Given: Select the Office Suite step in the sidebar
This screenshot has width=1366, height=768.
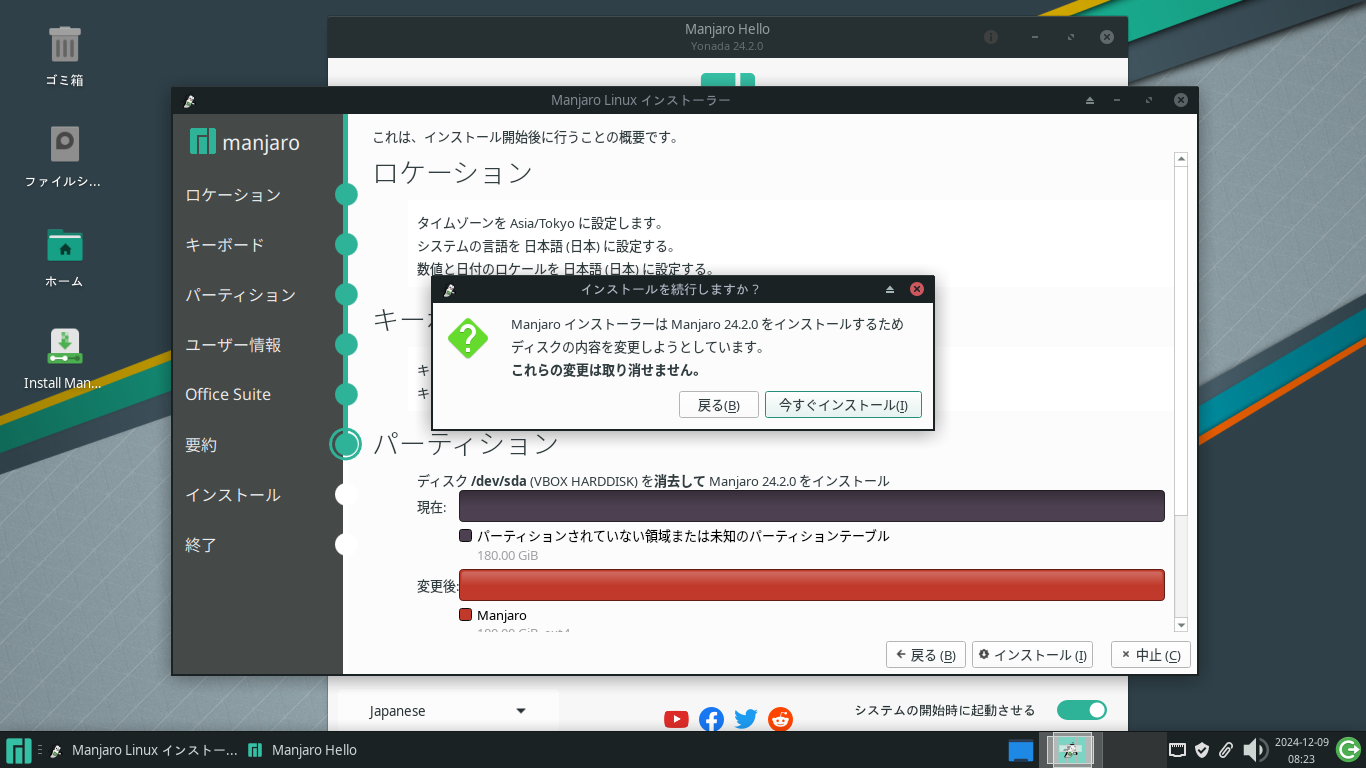Looking at the screenshot, I should coord(228,395).
